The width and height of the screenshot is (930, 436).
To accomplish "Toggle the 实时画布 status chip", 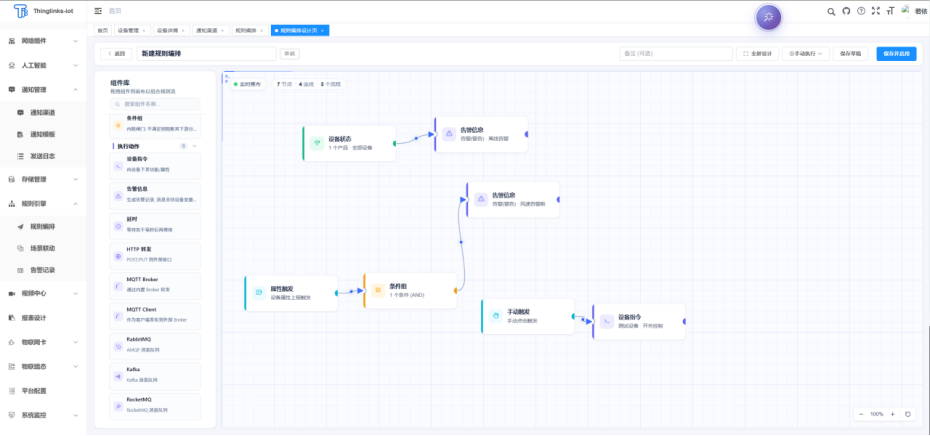I will pos(247,84).
